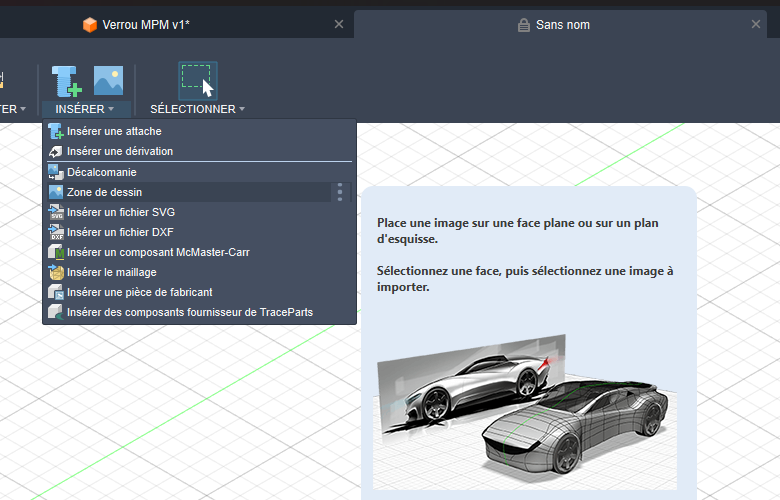The width and height of the screenshot is (780, 500).
Task: Click the insert fastener toolbar icon
Action: click(66, 81)
